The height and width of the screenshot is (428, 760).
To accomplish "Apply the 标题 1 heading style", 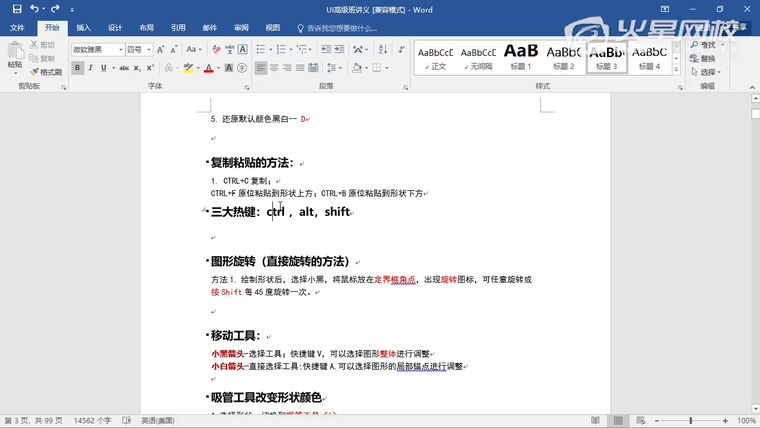I will [x=521, y=56].
